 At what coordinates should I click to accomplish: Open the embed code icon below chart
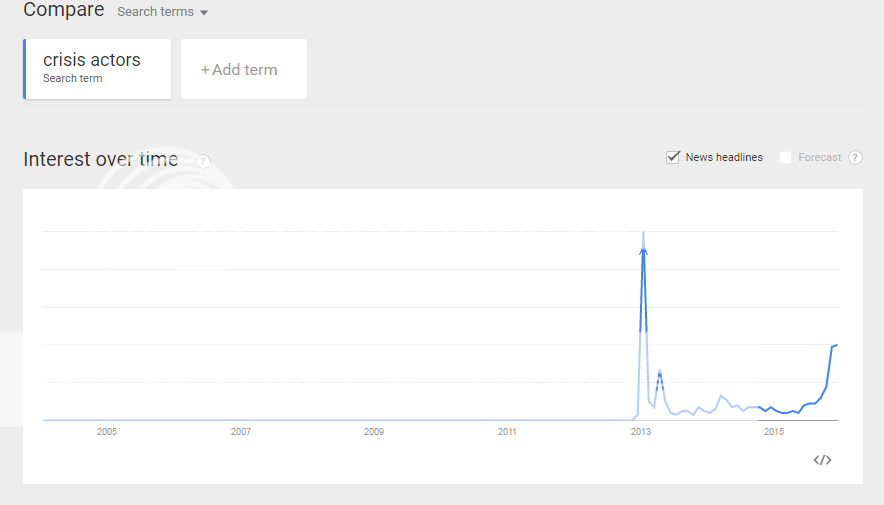822,460
